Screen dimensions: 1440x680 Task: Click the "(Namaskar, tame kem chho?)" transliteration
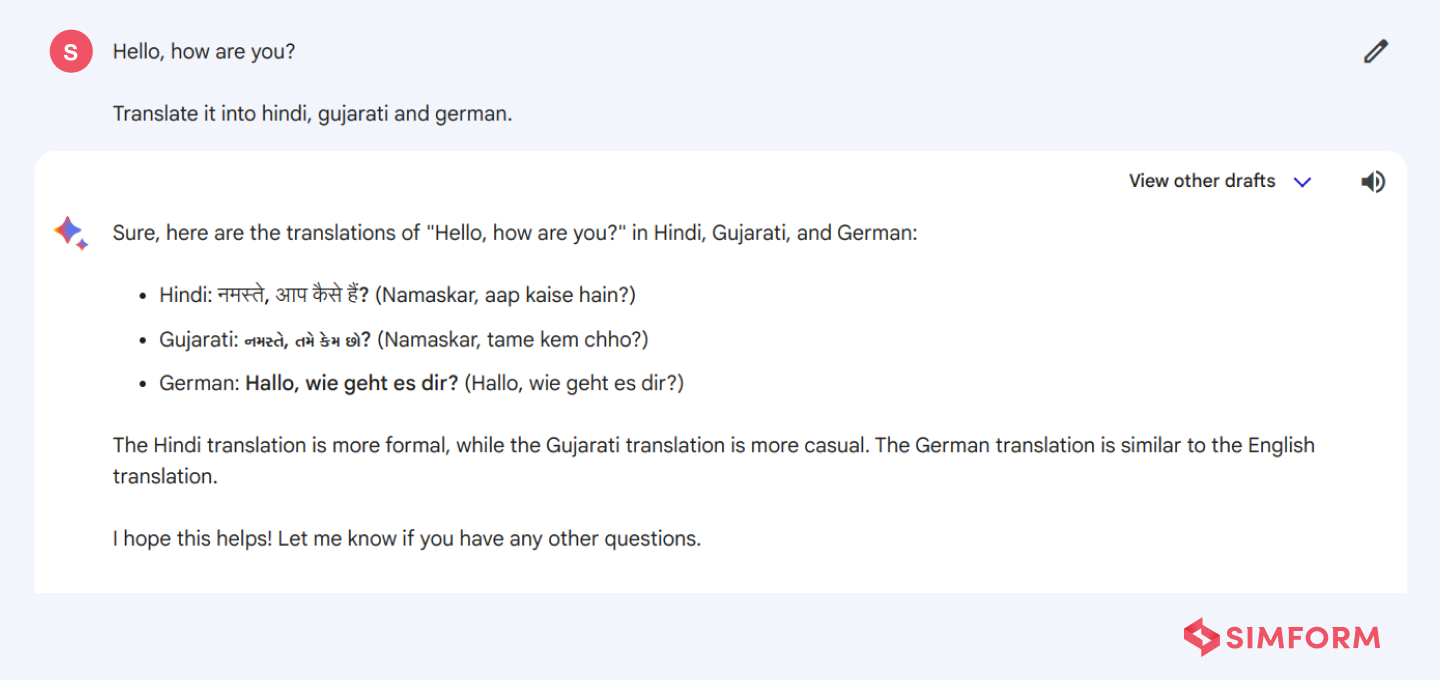coord(512,340)
